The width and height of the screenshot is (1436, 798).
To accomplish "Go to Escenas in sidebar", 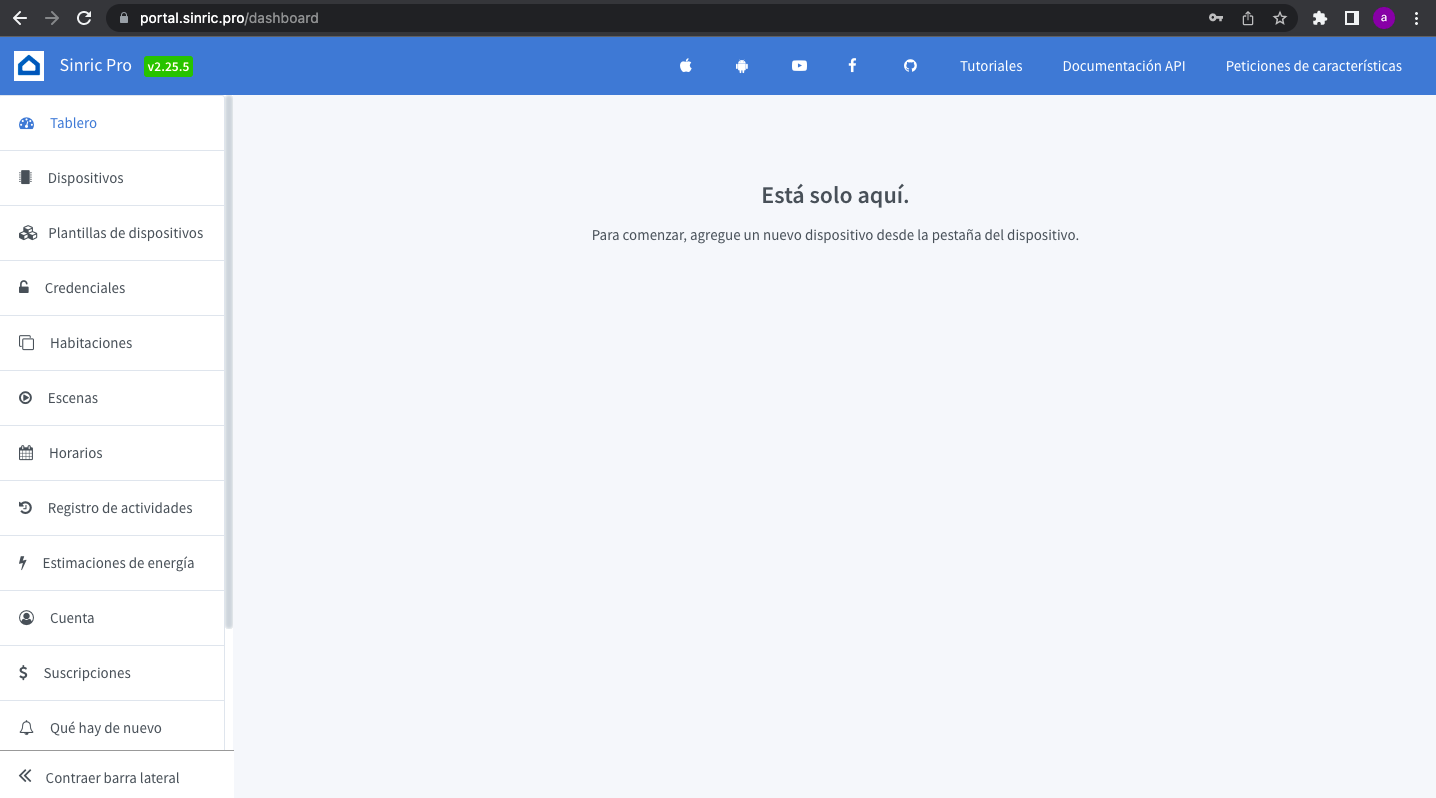I will click(73, 398).
